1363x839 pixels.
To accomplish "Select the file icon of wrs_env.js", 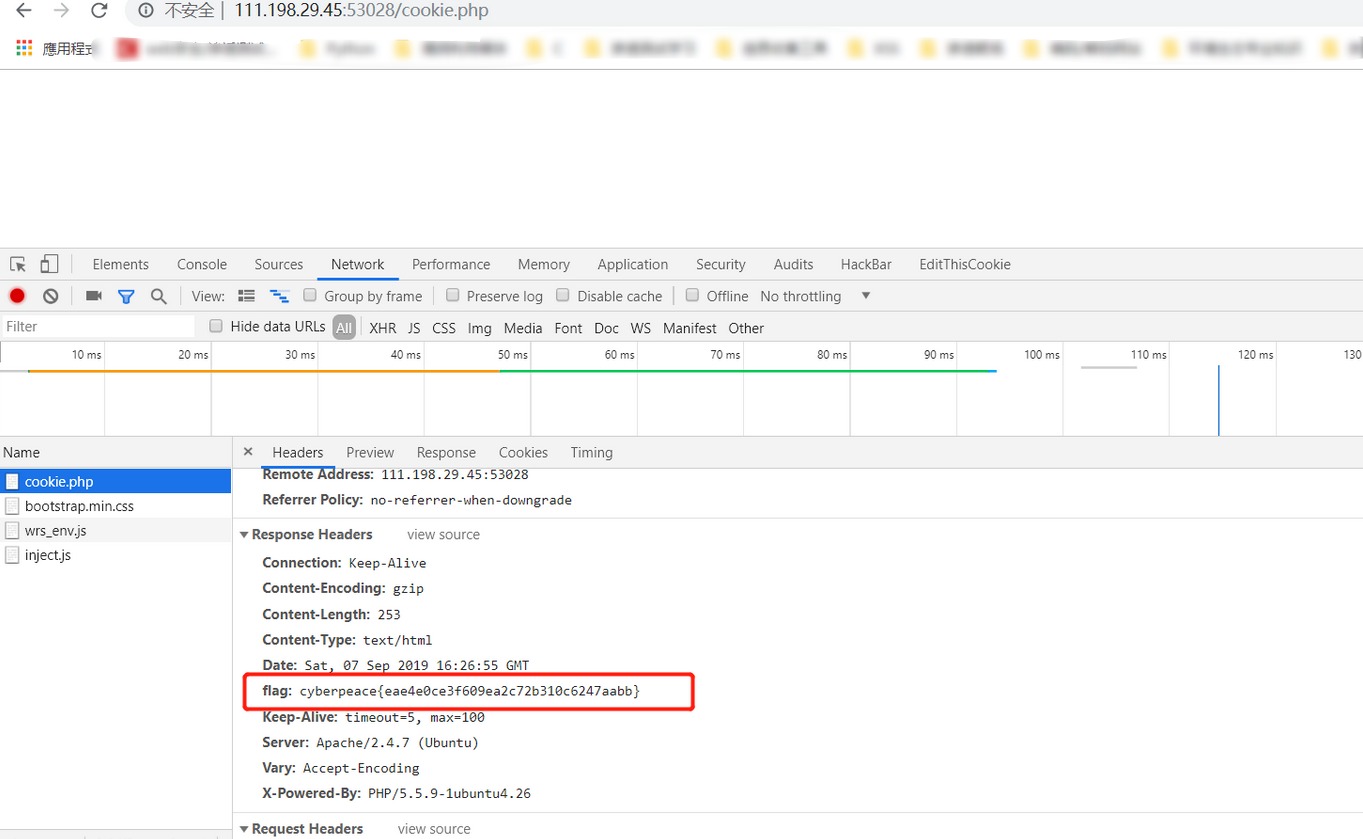I will 12,530.
